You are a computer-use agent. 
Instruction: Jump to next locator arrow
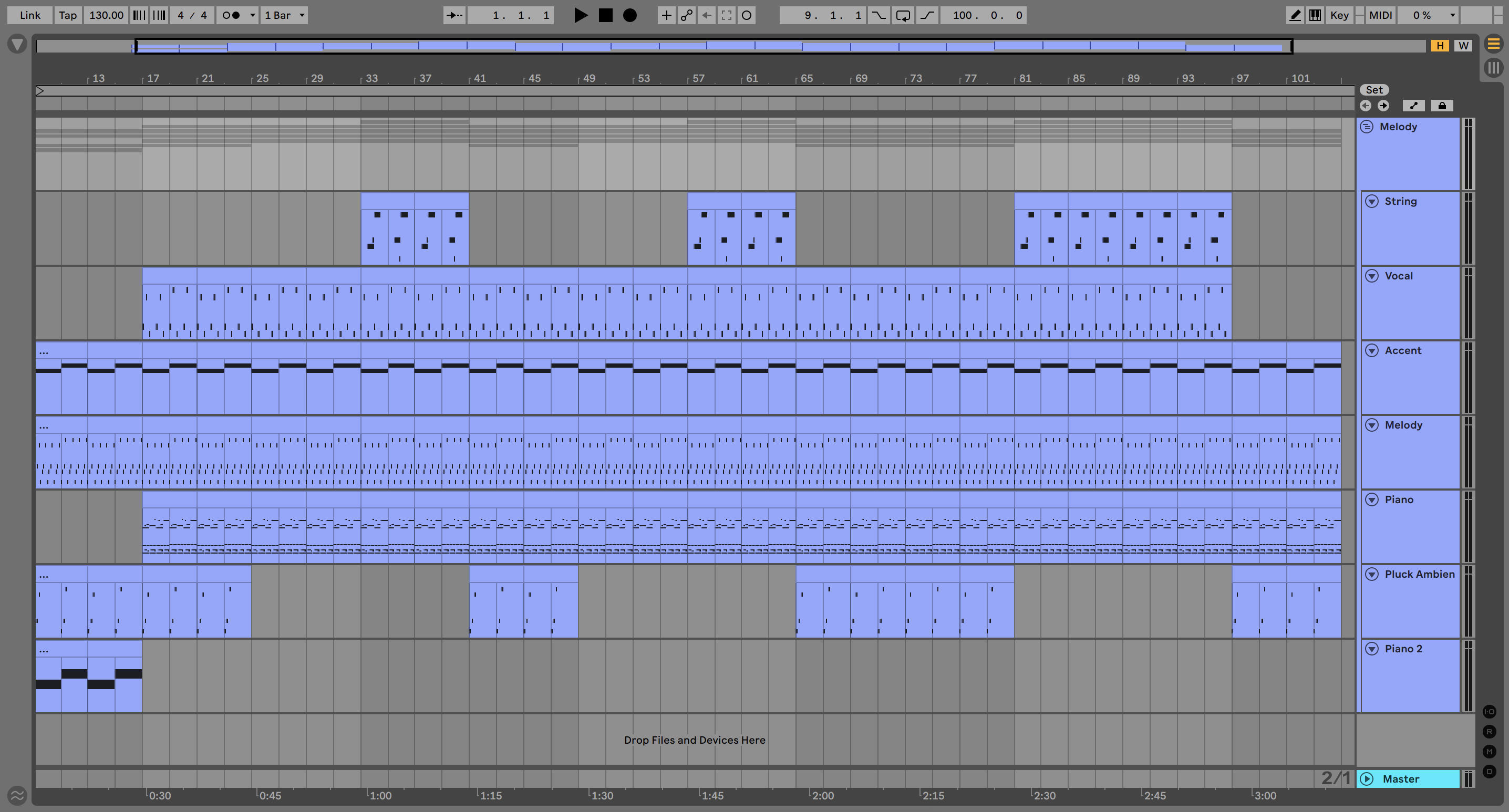[1383, 106]
